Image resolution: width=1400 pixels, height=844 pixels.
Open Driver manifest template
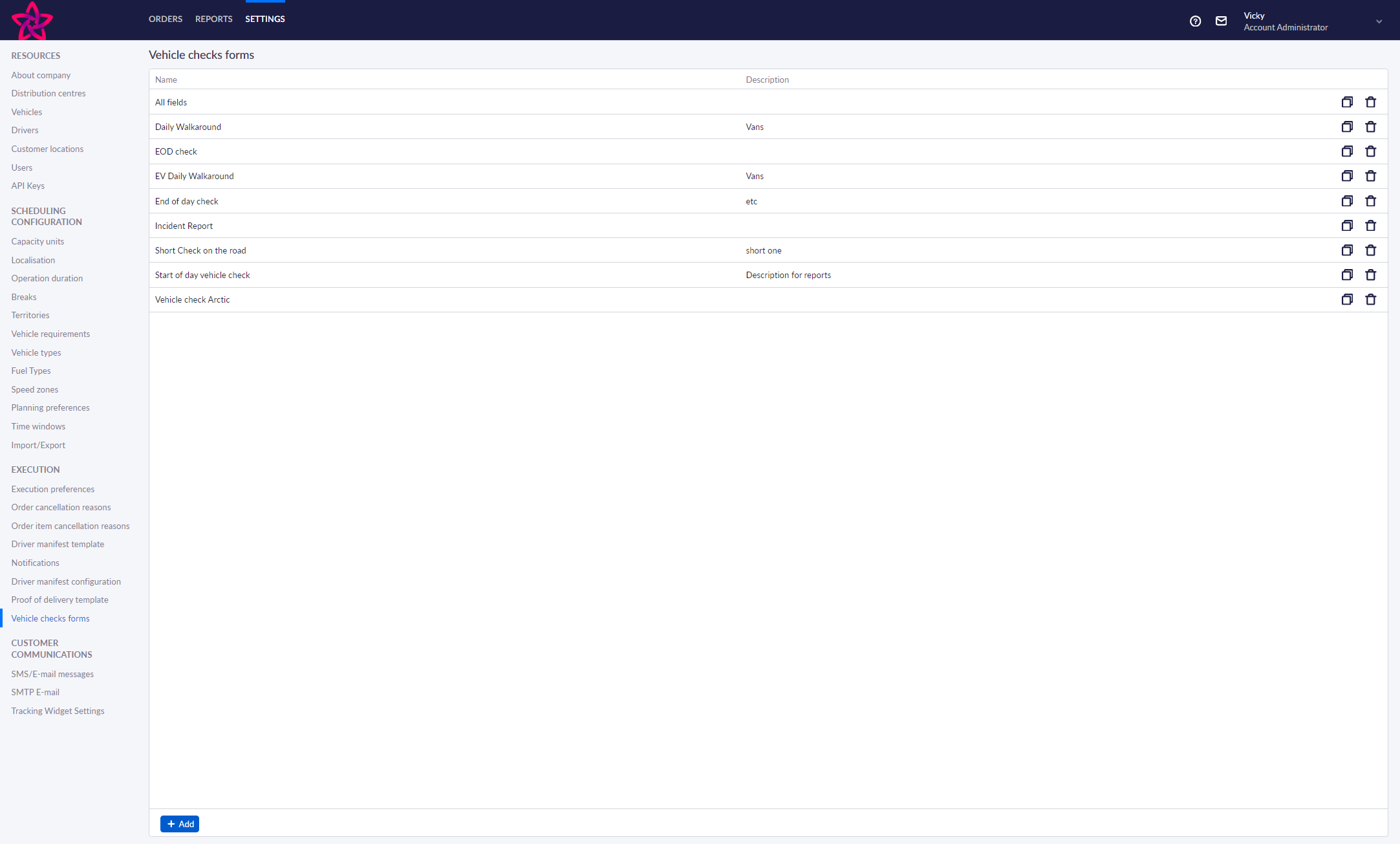(x=58, y=544)
